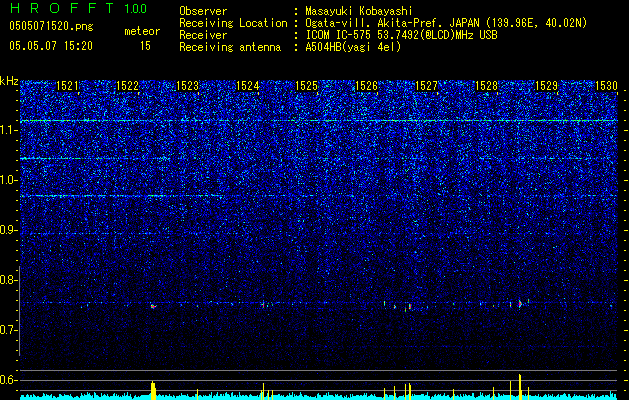Click the 1528 time marker

[486, 86]
